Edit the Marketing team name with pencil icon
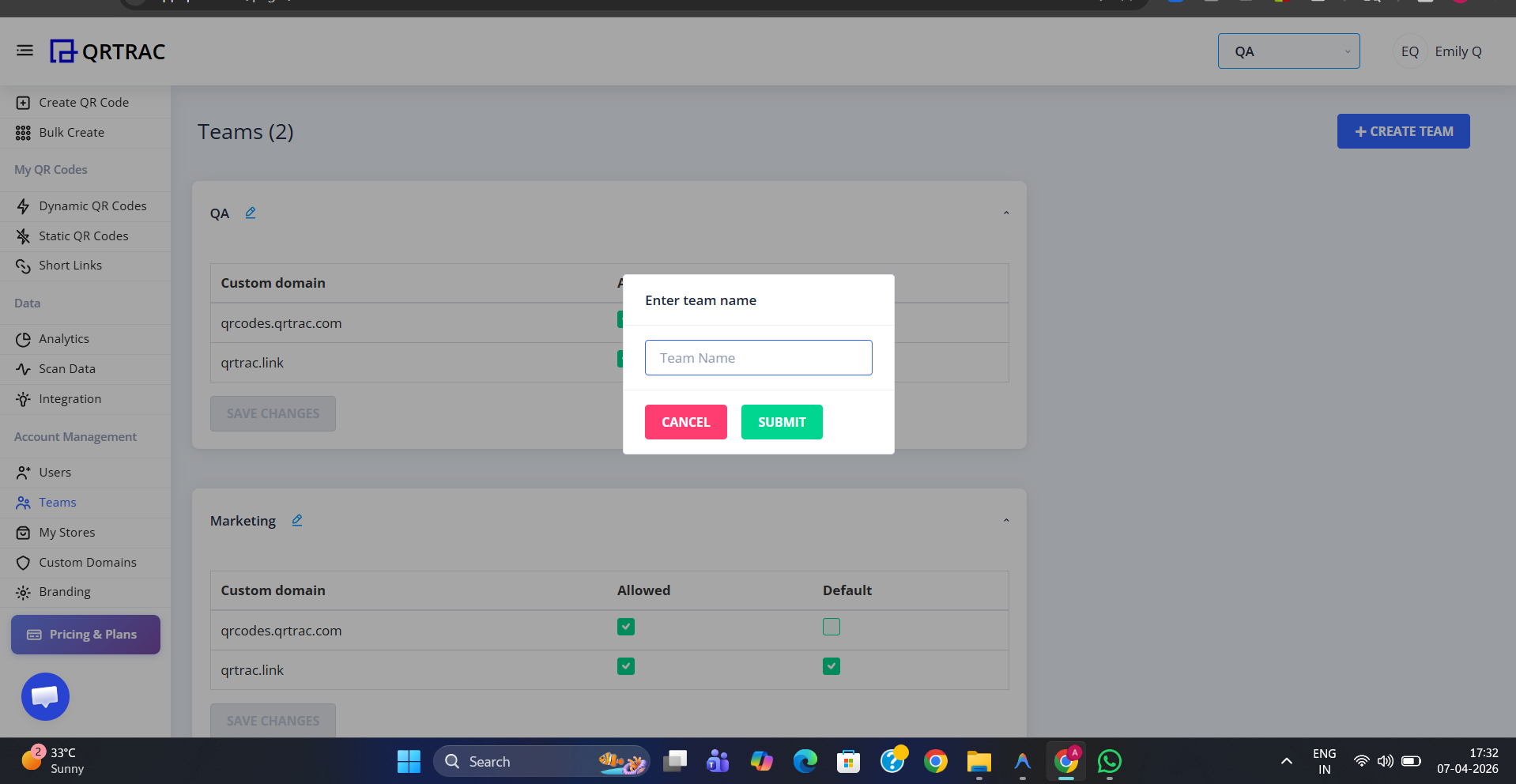The width and height of the screenshot is (1516, 784). (296, 520)
